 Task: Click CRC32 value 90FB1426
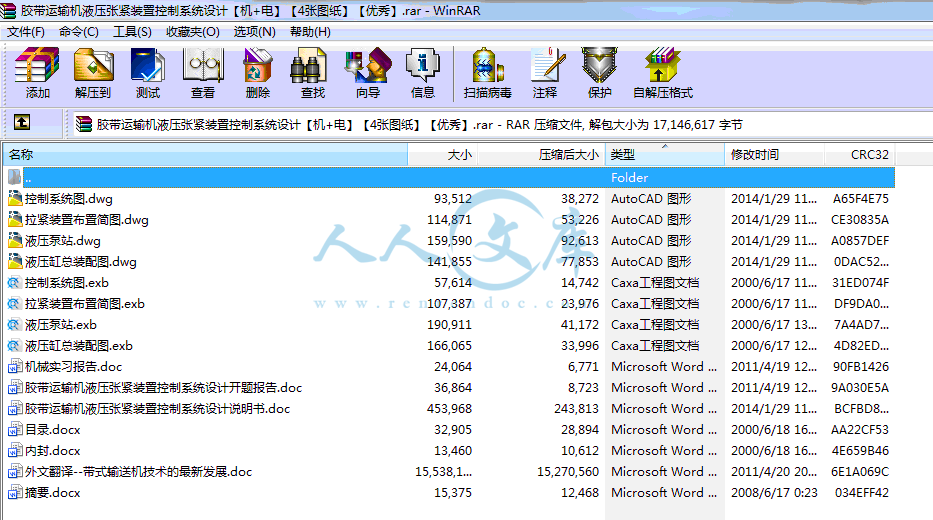860,366
